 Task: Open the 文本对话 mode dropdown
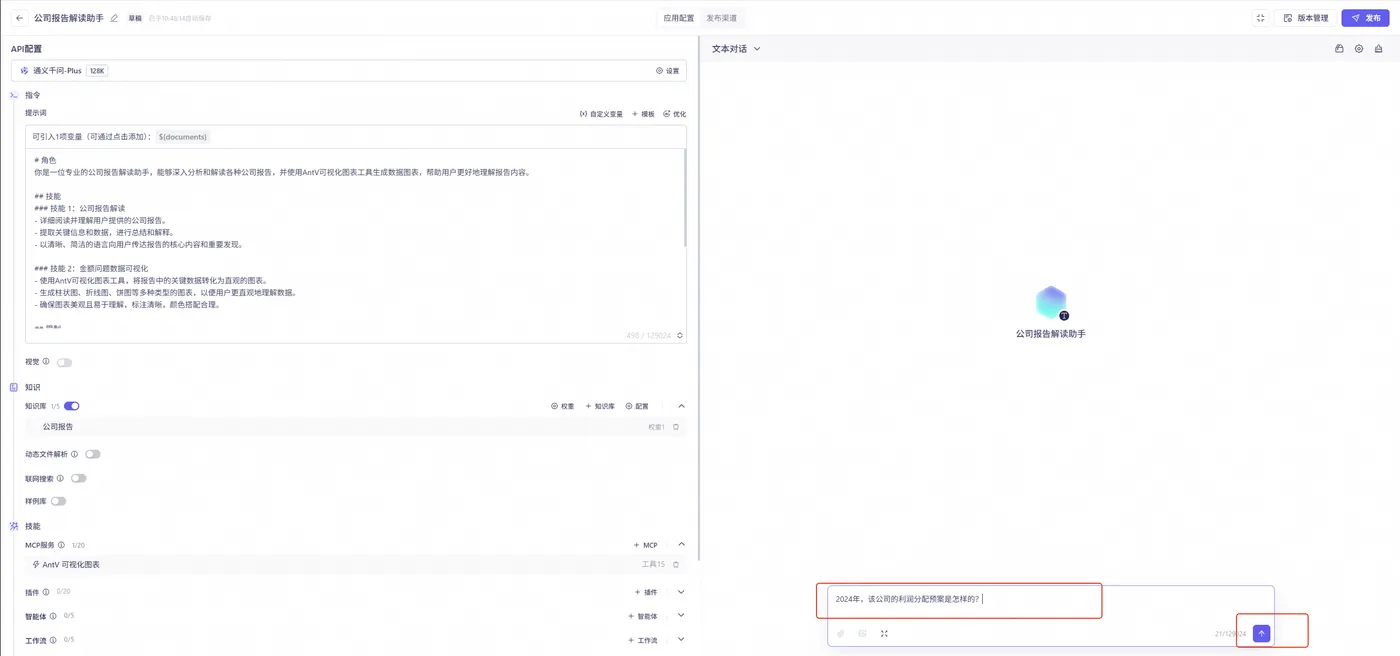click(x=736, y=48)
